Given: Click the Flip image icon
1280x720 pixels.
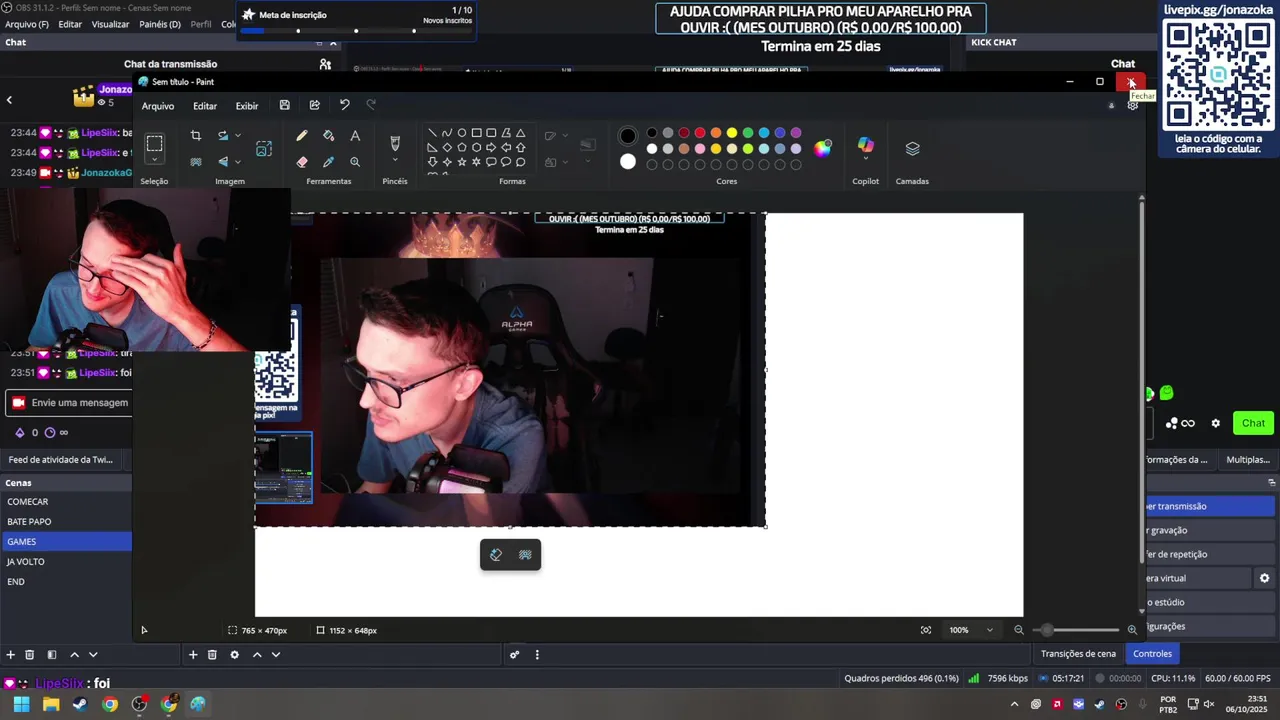Looking at the screenshot, I should [x=223, y=161].
